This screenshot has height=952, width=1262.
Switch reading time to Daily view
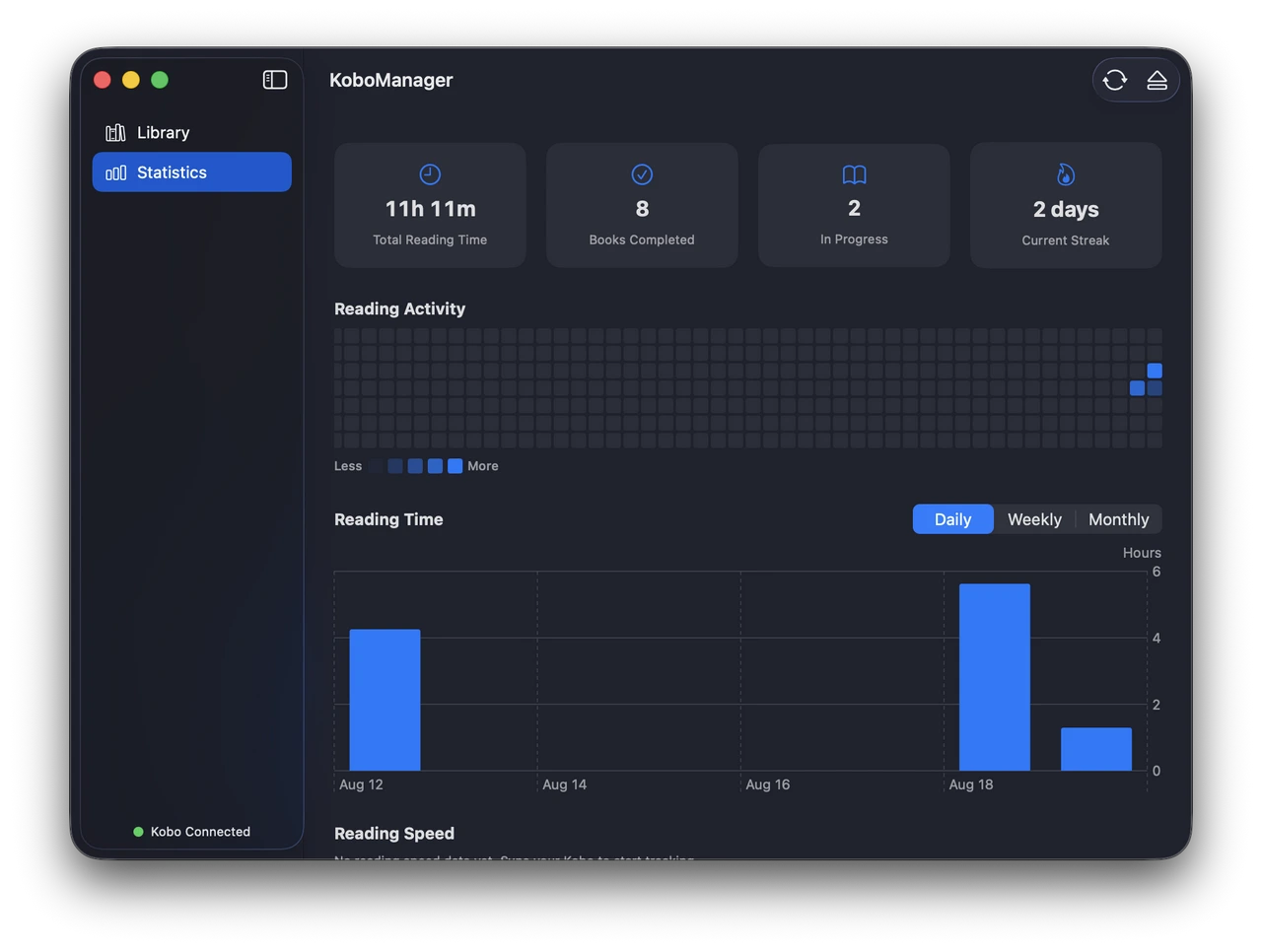(952, 519)
